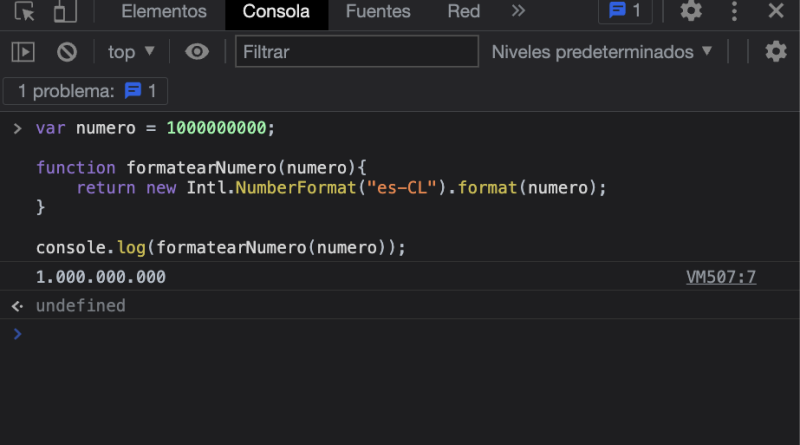Toggle the device toolbar icon
The image size is (800, 445).
click(x=65, y=11)
